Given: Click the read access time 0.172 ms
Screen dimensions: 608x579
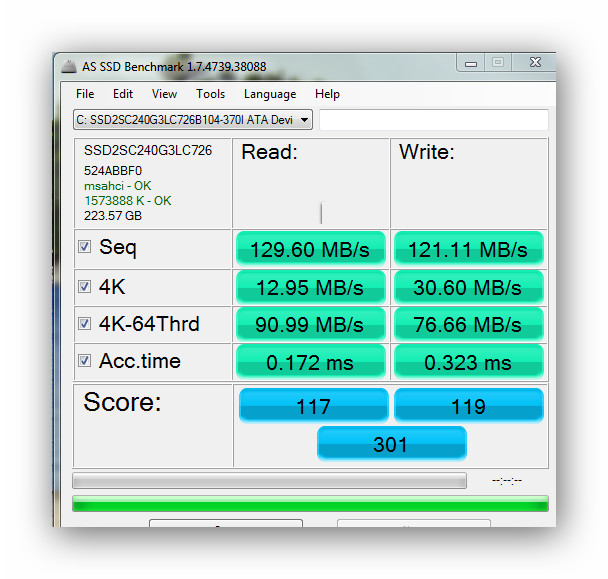Looking at the screenshot, I should pyautogui.click(x=311, y=361).
